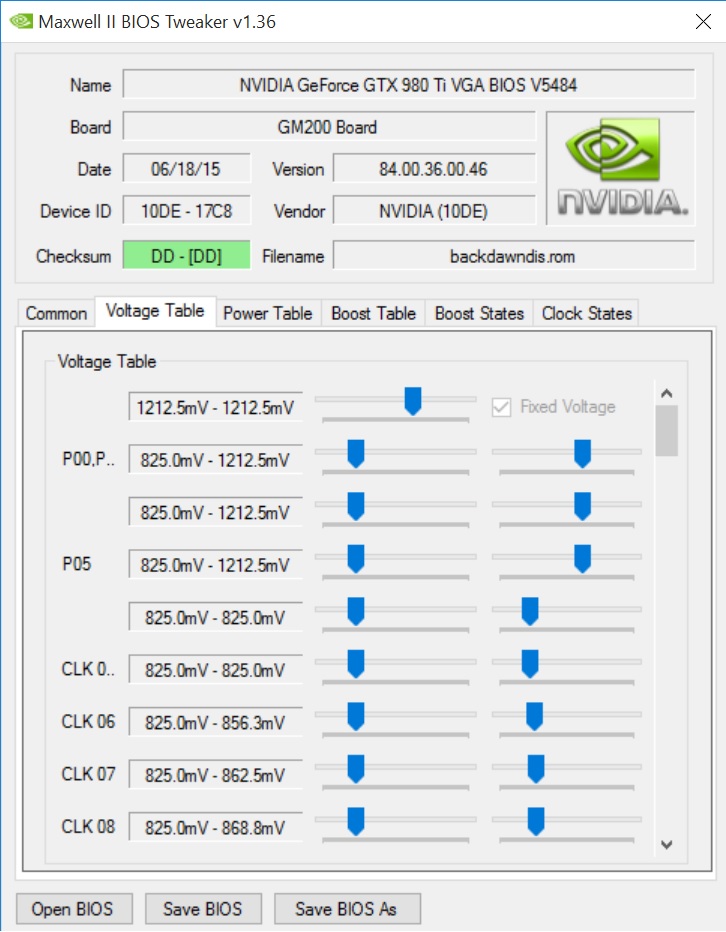Click the scroll up arrow in voltage table

(x=667, y=393)
